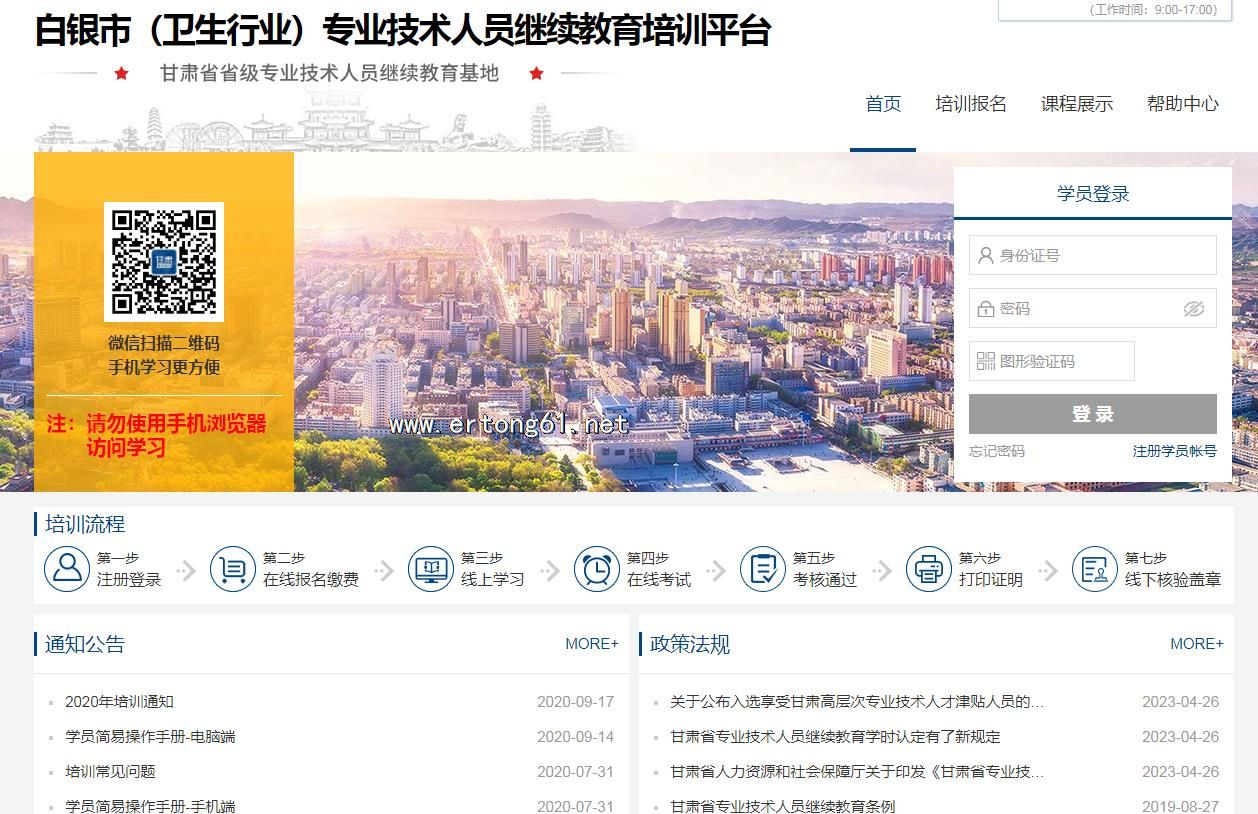Click the 考核通过 checklist icon
The height and width of the screenshot is (814, 1258).
(763, 569)
